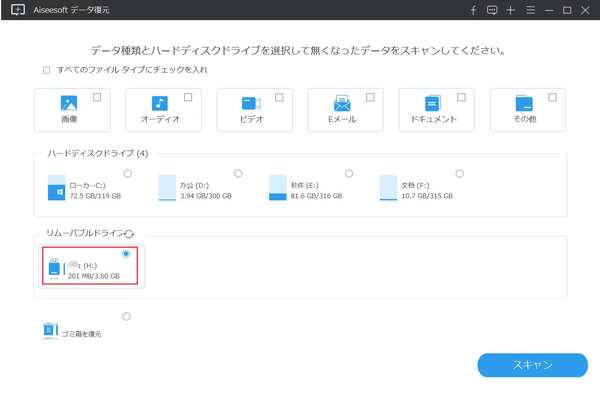Click the その他 folder icon
The image size is (600, 393).
point(524,103)
